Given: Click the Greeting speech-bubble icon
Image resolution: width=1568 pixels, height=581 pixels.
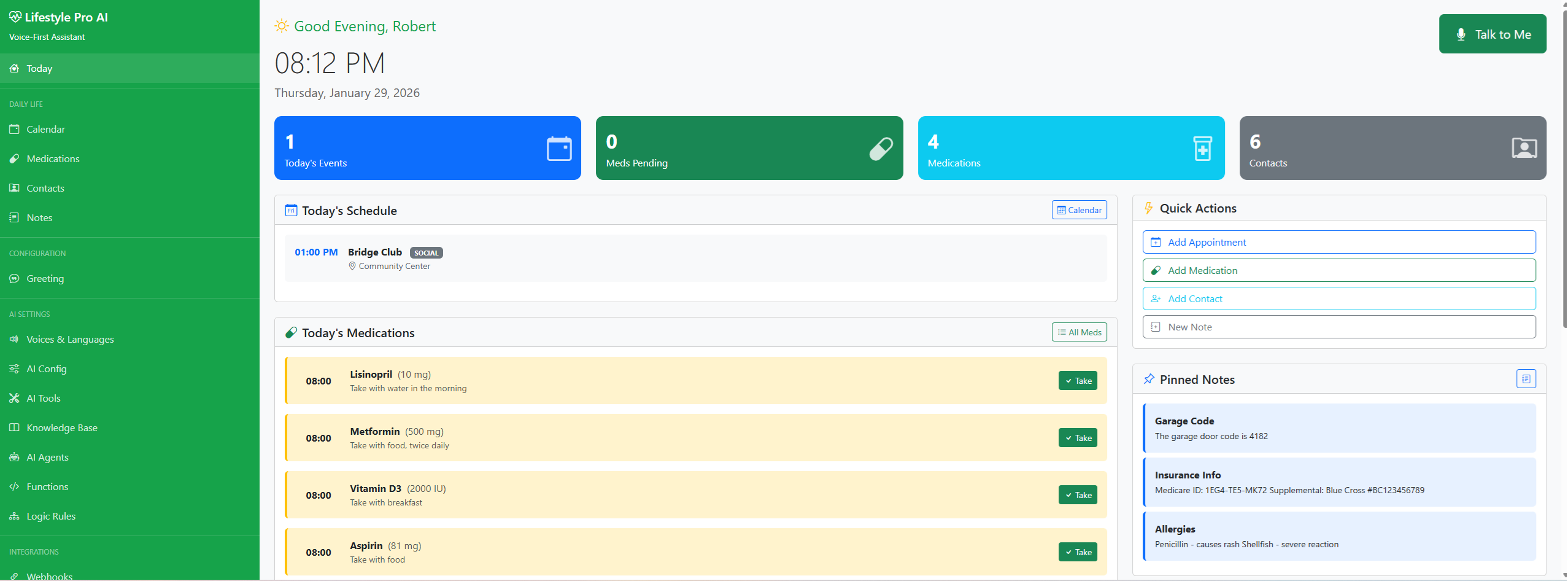Looking at the screenshot, I should point(14,278).
